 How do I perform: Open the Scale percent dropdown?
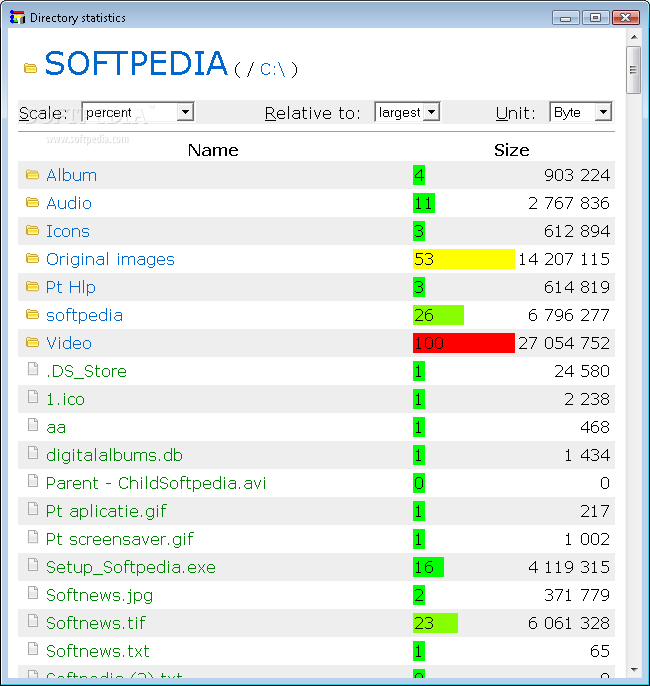pyautogui.click(x=137, y=112)
